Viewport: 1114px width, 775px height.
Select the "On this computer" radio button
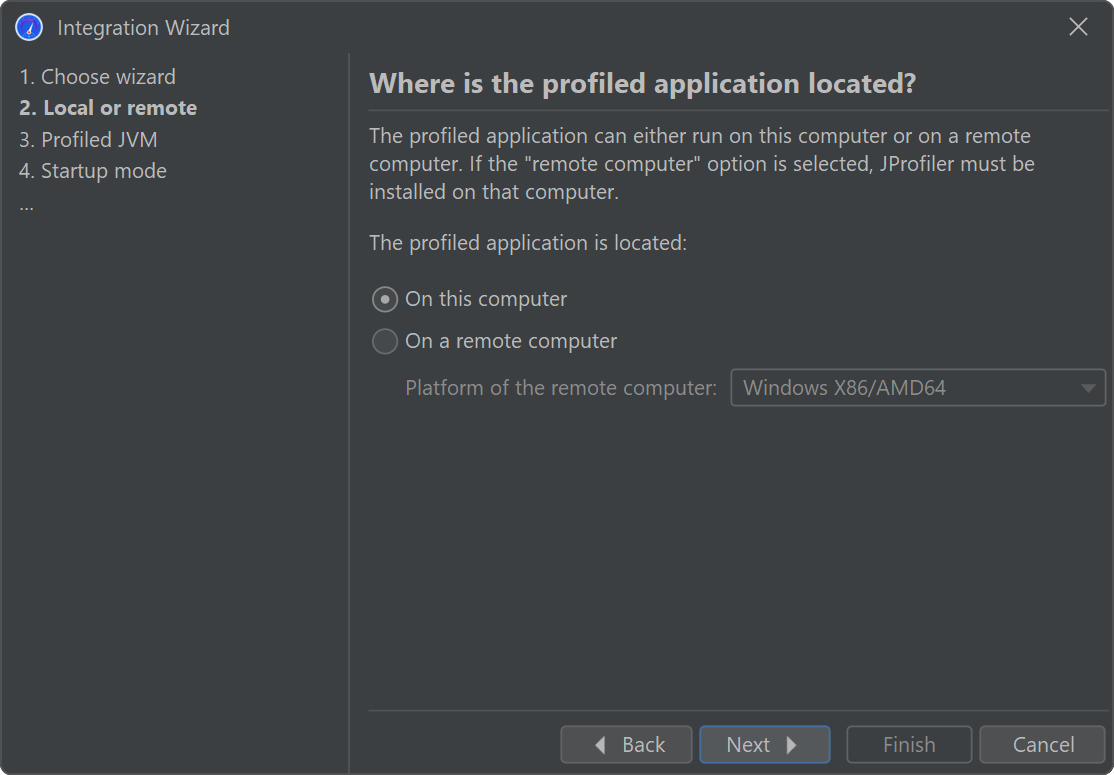[385, 299]
